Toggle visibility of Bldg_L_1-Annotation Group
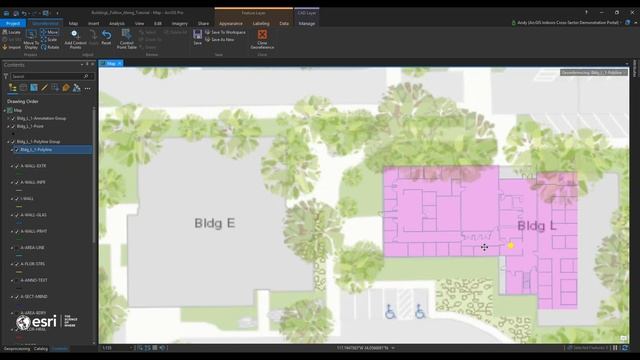The width and height of the screenshot is (640, 360). coord(13,118)
